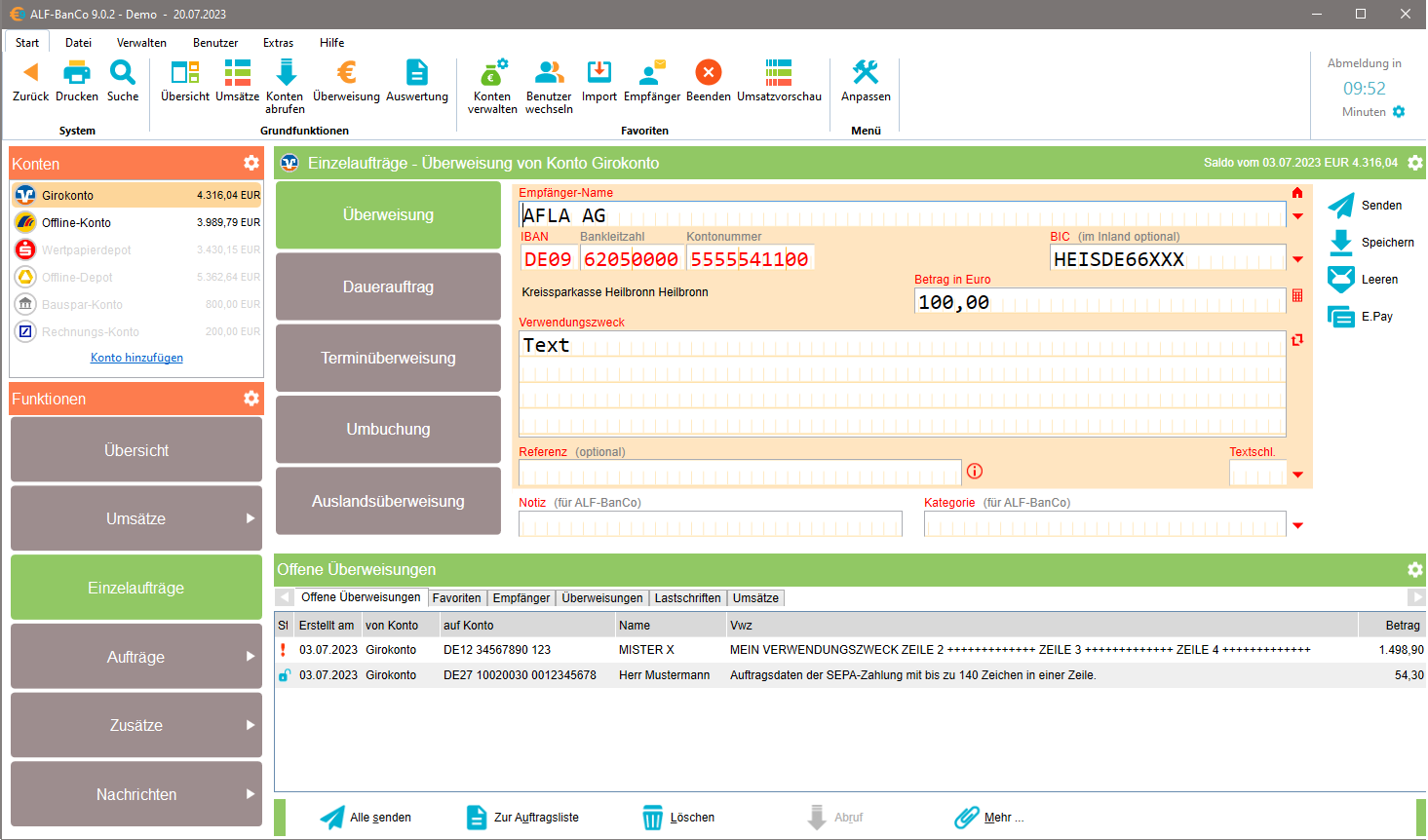The width and height of the screenshot is (1428, 840).
Task: Open Einzelaufträge header settings gear
Action: click(x=1415, y=163)
